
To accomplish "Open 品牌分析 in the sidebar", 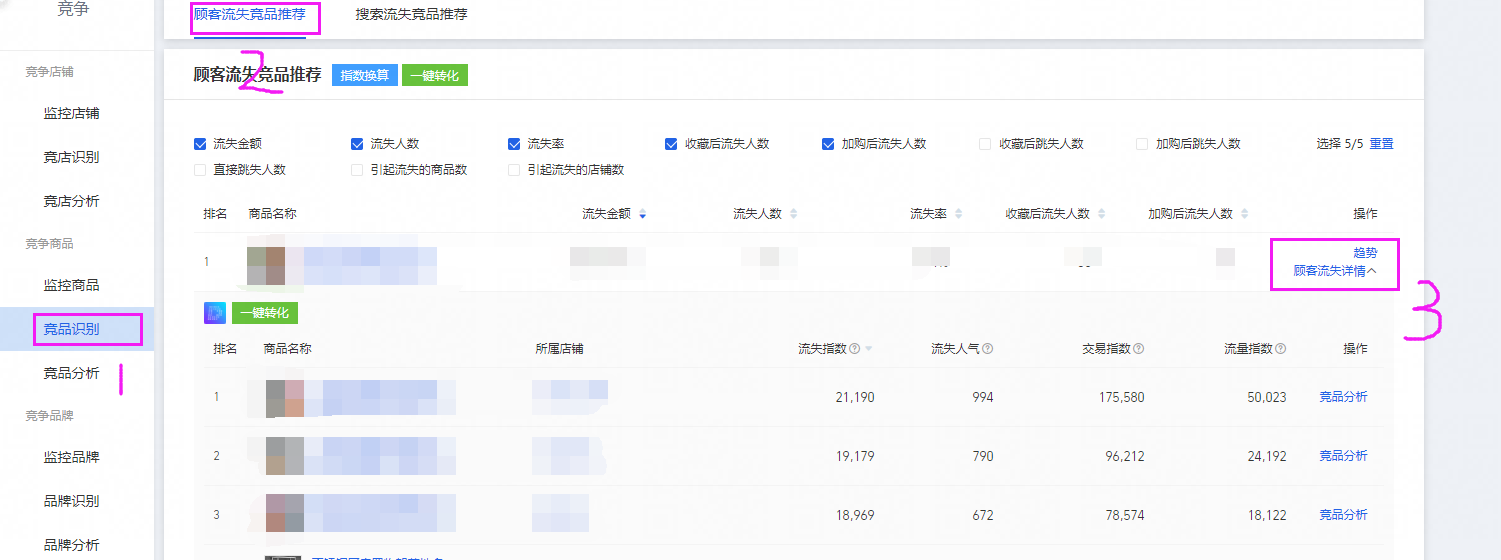I will (x=71, y=545).
